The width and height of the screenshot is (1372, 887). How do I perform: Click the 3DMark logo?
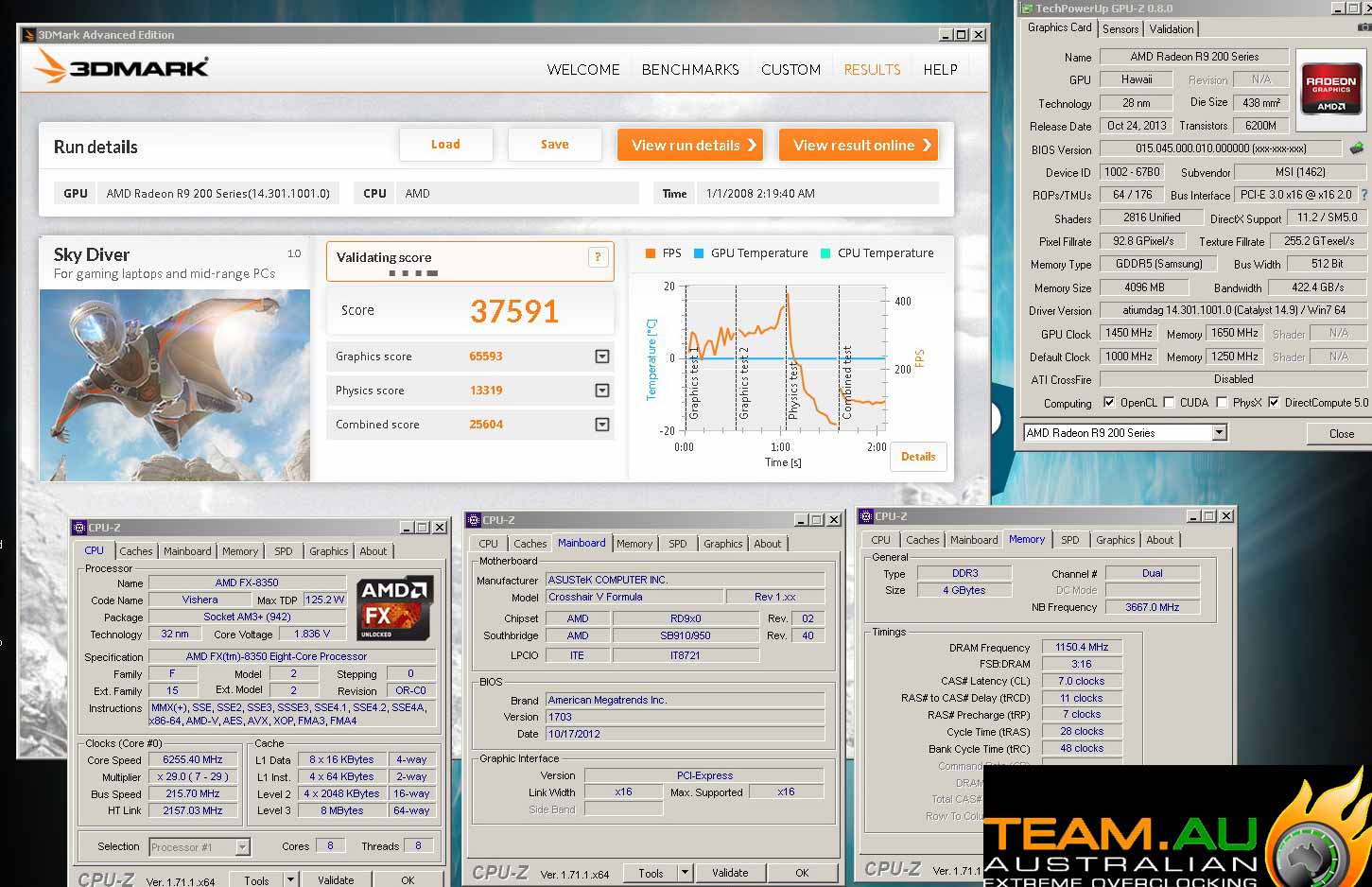(x=121, y=67)
